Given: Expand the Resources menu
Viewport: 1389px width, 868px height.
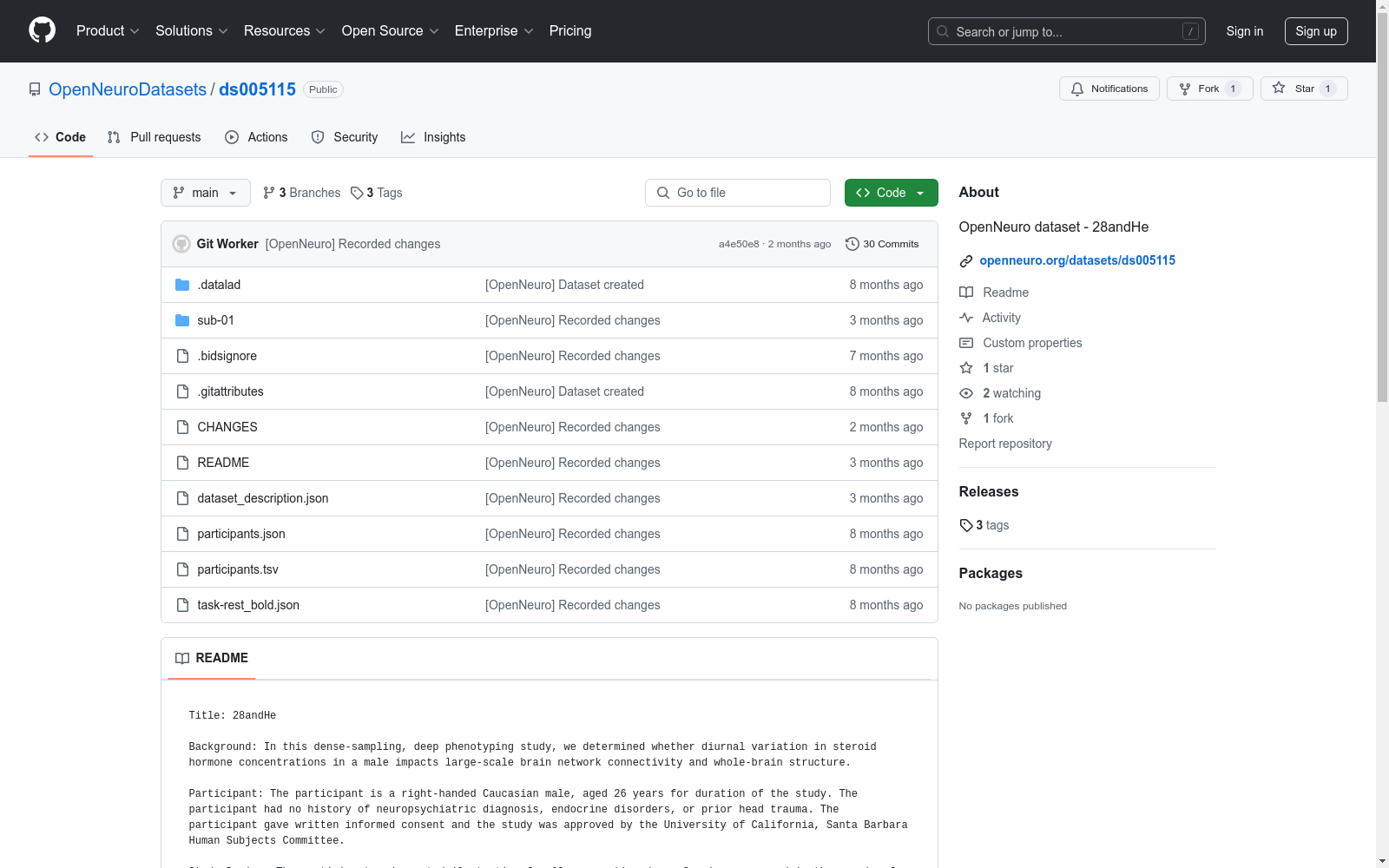Looking at the screenshot, I should [285, 30].
